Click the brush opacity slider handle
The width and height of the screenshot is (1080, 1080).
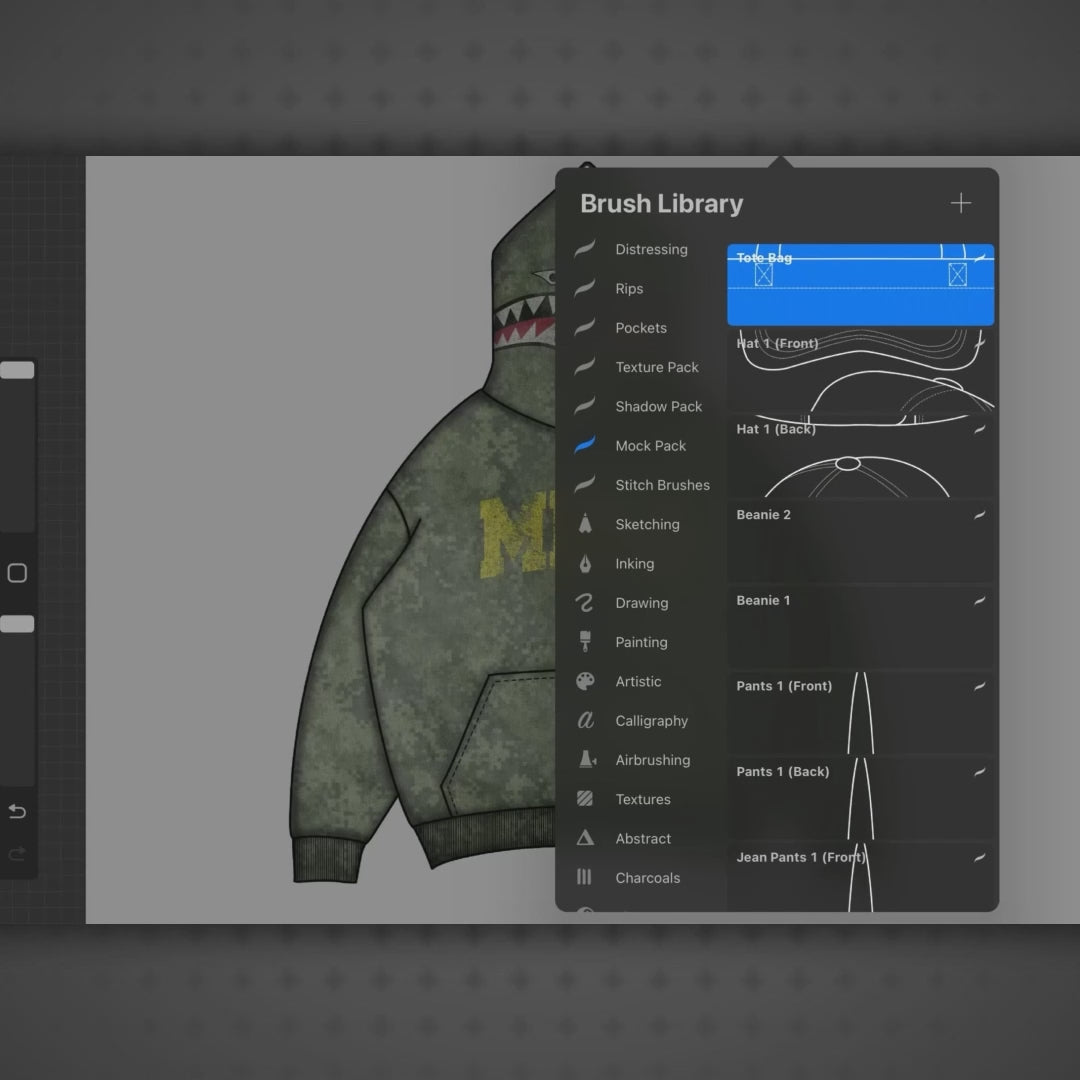17,624
